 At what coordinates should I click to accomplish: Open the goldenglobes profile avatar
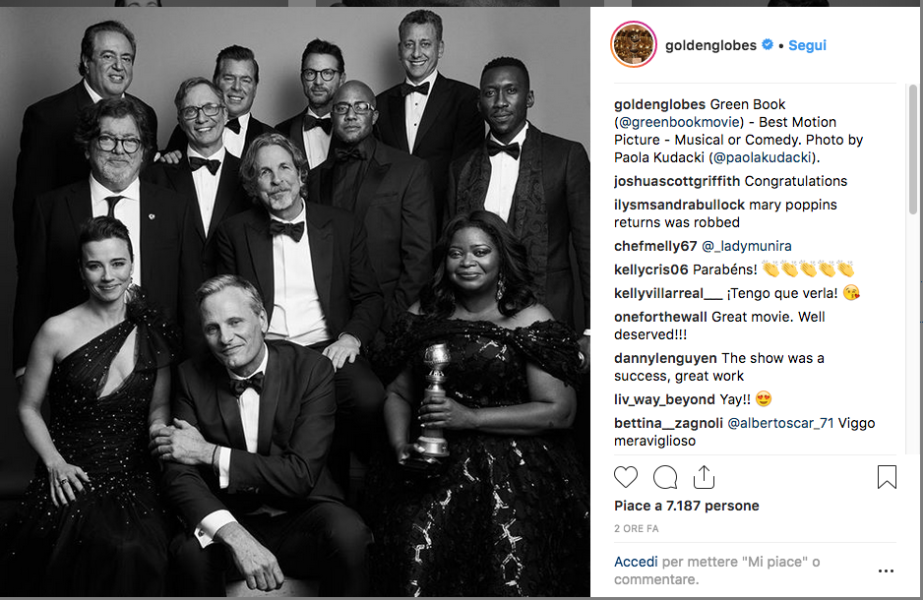pyautogui.click(x=633, y=45)
